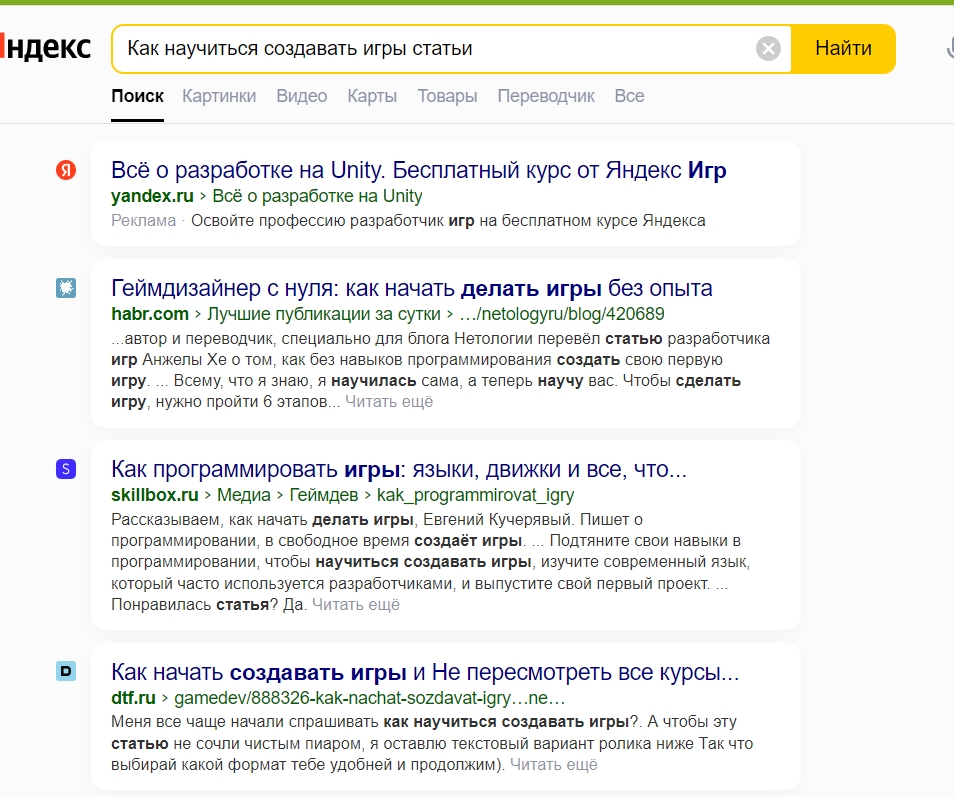
Task: Click the red Yandex favicon of ad result
Action: point(66,170)
